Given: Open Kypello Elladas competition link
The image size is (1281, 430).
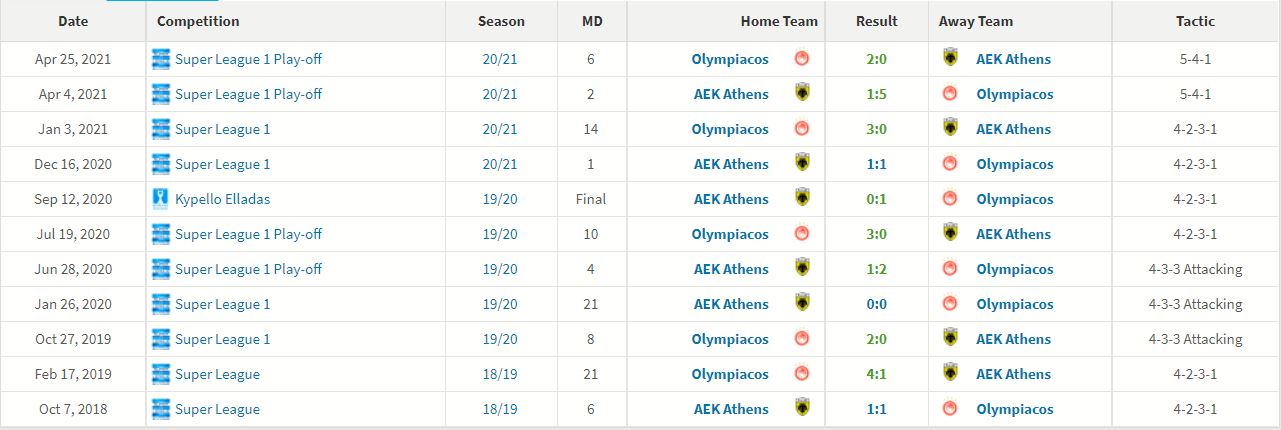Looking at the screenshot, I should pyautogui.click(x=222, y=199).
